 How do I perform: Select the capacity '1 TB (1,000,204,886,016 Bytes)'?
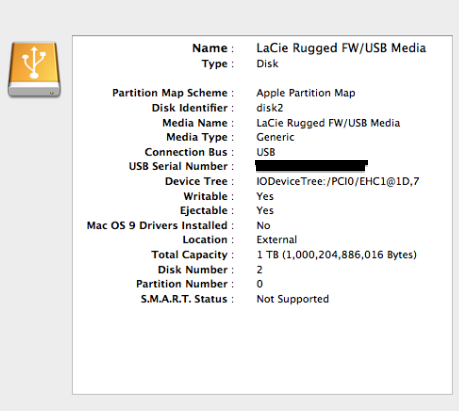[x=337, y=255]
